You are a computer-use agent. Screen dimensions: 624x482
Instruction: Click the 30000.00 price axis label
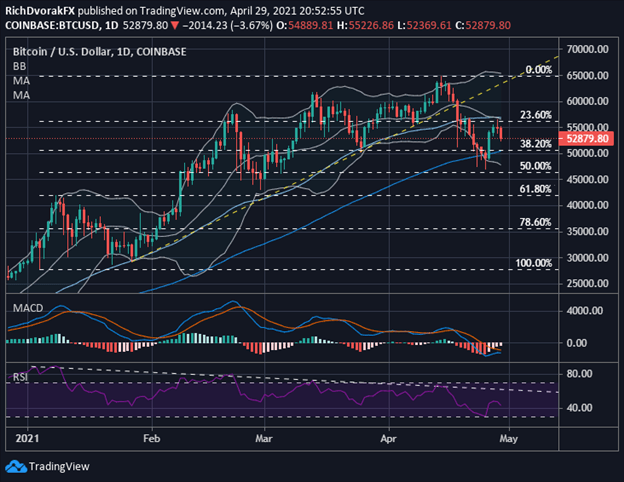pyautogui.click(x=587, y=258)
